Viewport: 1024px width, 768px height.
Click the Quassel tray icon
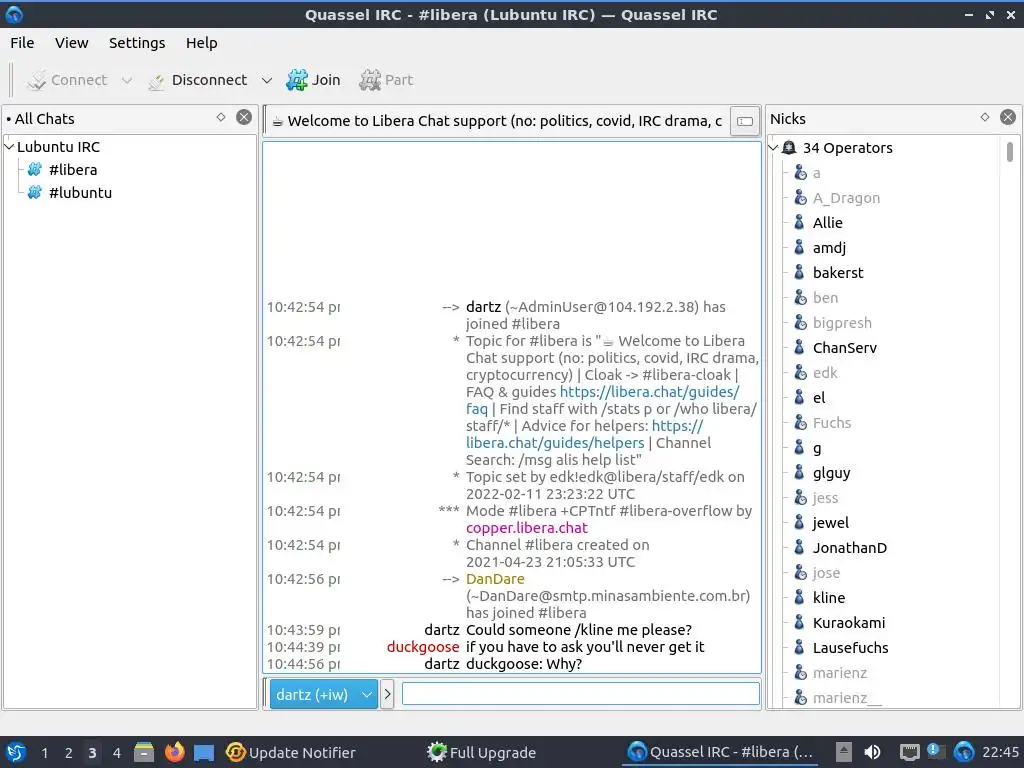pyautogui.click(x=964, y=752)
